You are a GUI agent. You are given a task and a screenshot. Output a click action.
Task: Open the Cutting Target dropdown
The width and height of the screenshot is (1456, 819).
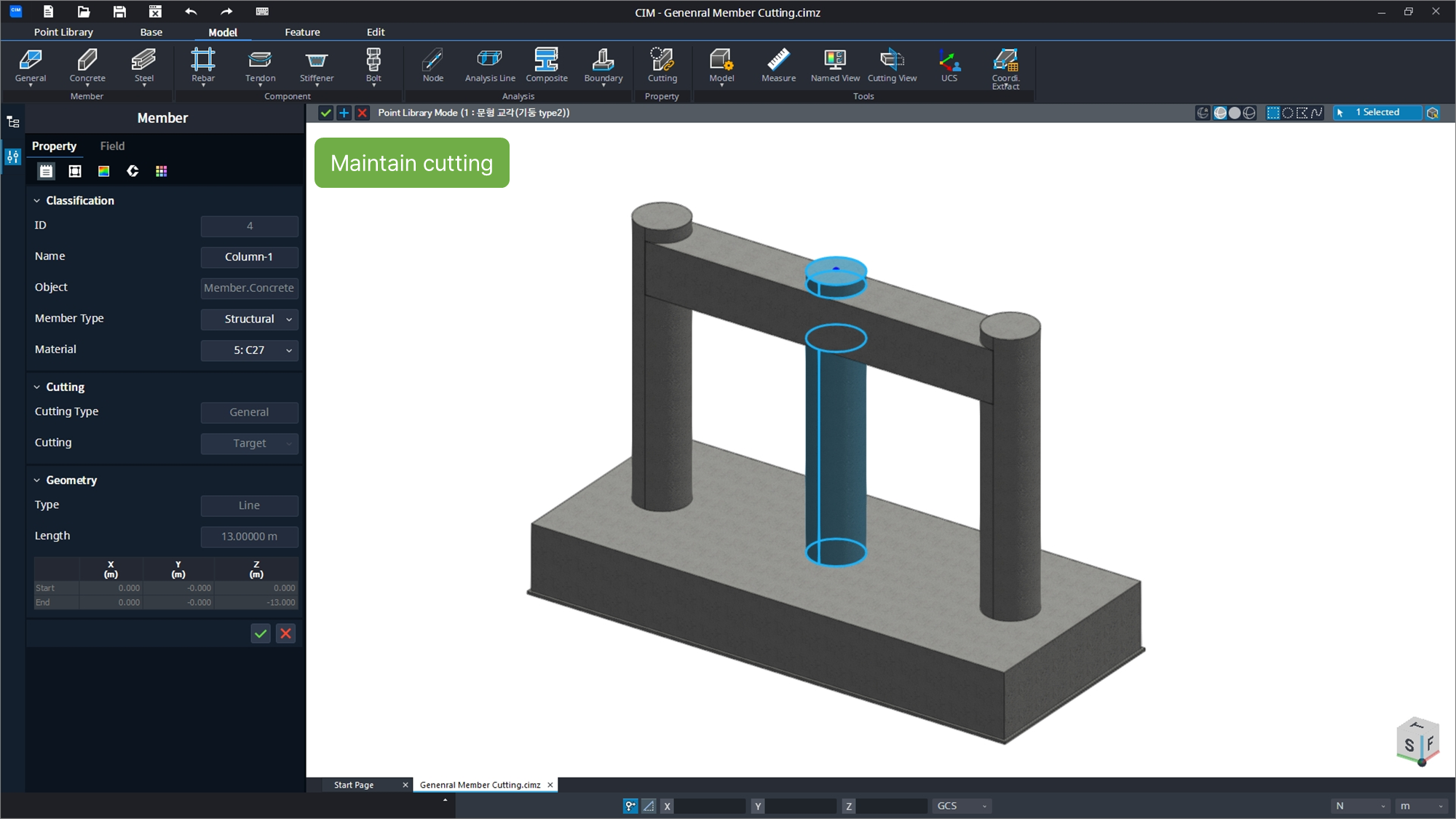[x=249, y=443]
